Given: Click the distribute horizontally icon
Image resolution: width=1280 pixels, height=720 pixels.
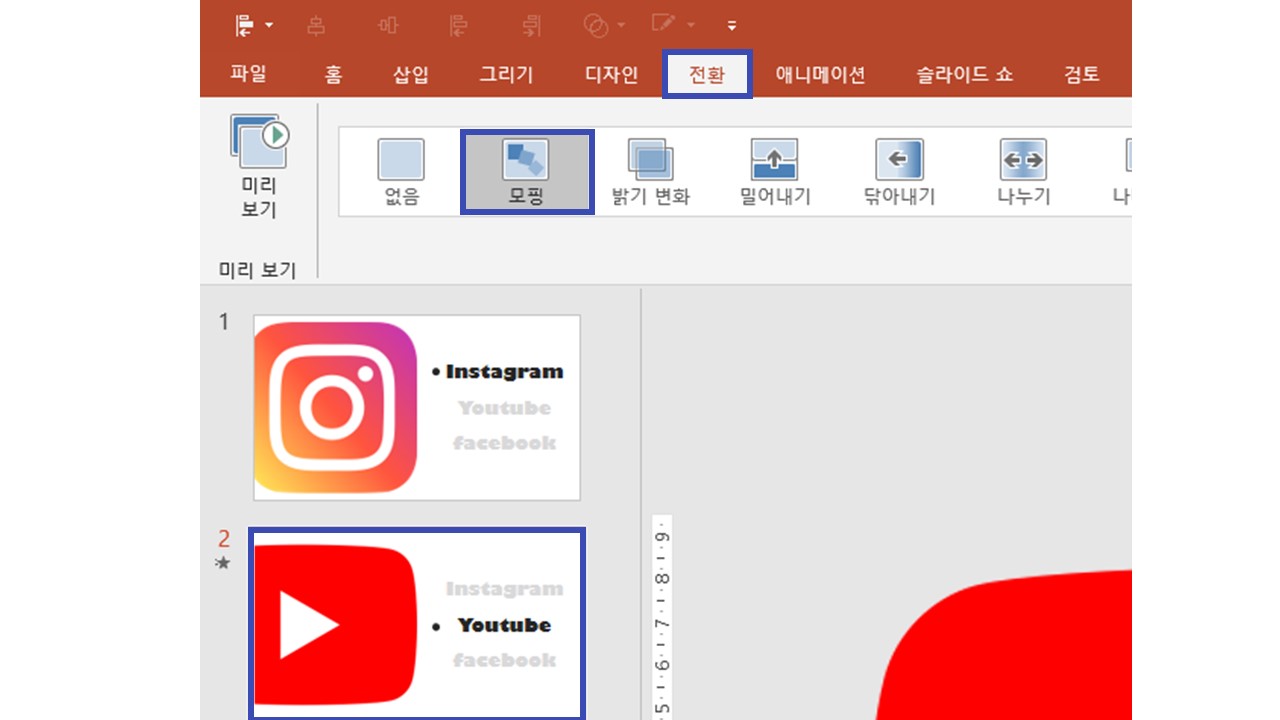Looking at the screenshot, I should [x=388, y=26].
